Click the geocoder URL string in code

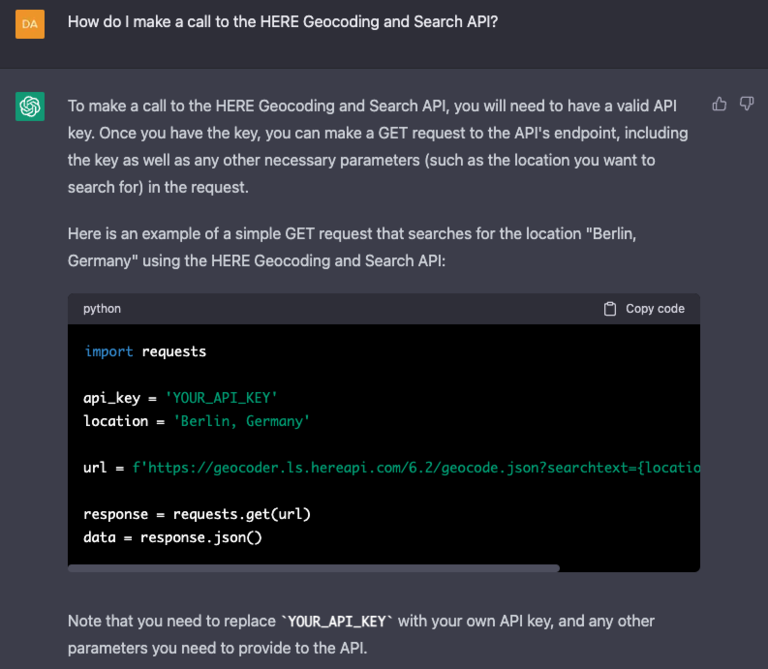pos(416,468)
